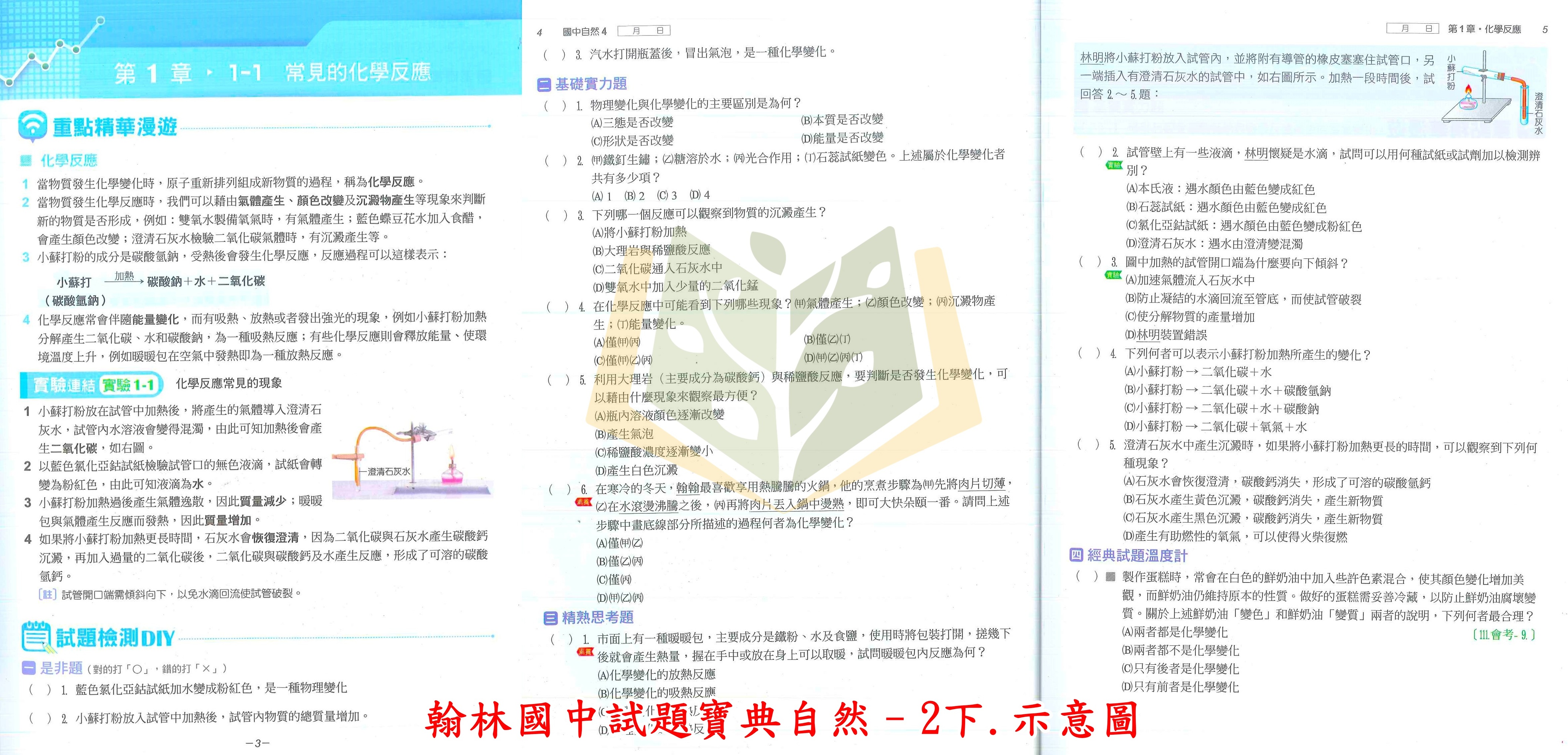Click the grey square marker before 製作蛋糕時 question
This screenshot has width=1568, height=755.
tap(1111, 576)
